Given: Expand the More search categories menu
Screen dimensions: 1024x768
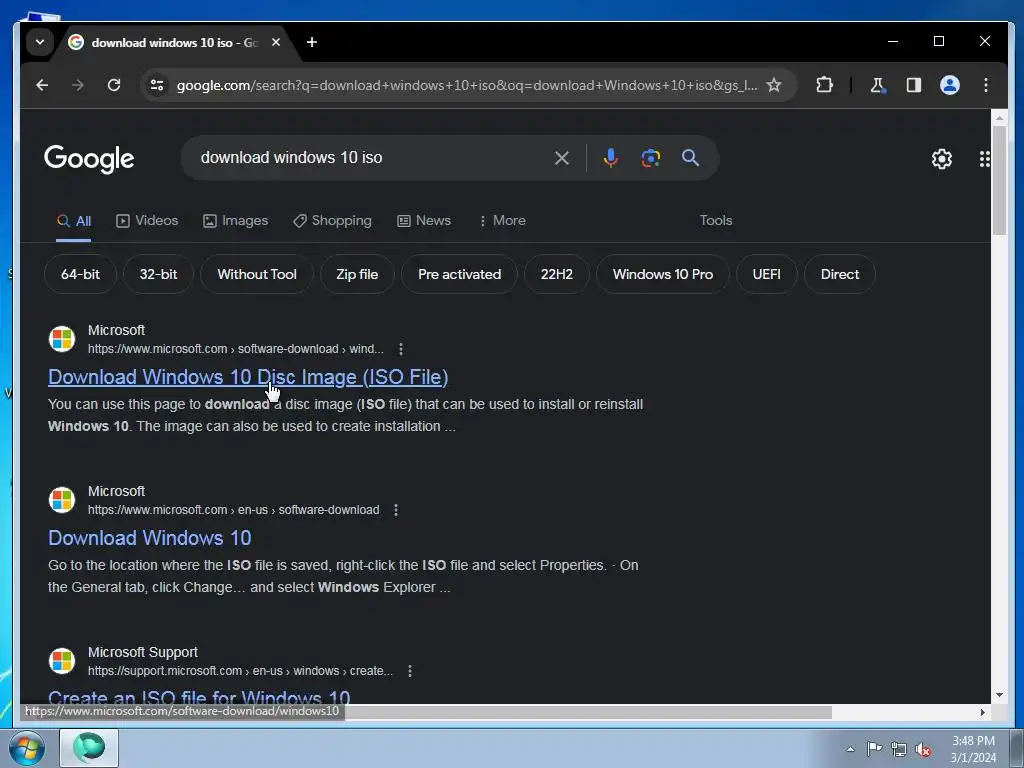Looking at the screenshot, I should click(x=502, y=221).
